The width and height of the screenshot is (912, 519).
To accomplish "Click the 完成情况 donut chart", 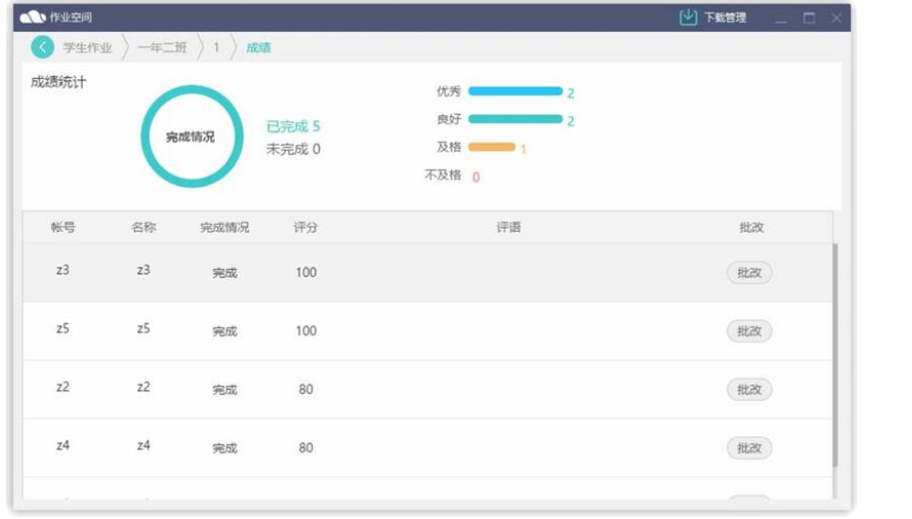I will click(190, 137).
